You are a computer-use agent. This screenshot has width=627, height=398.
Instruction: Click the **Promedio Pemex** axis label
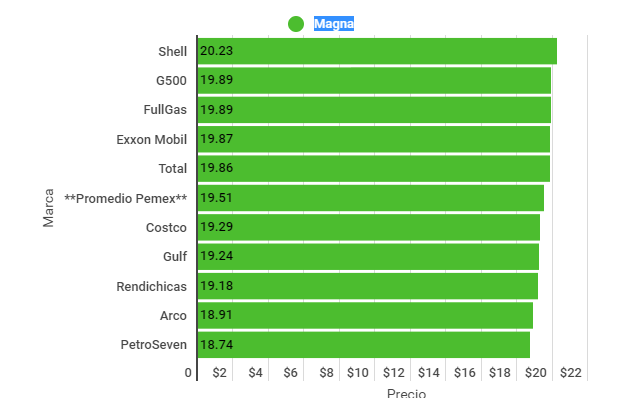pyautogui.click(x=126, y=198)
